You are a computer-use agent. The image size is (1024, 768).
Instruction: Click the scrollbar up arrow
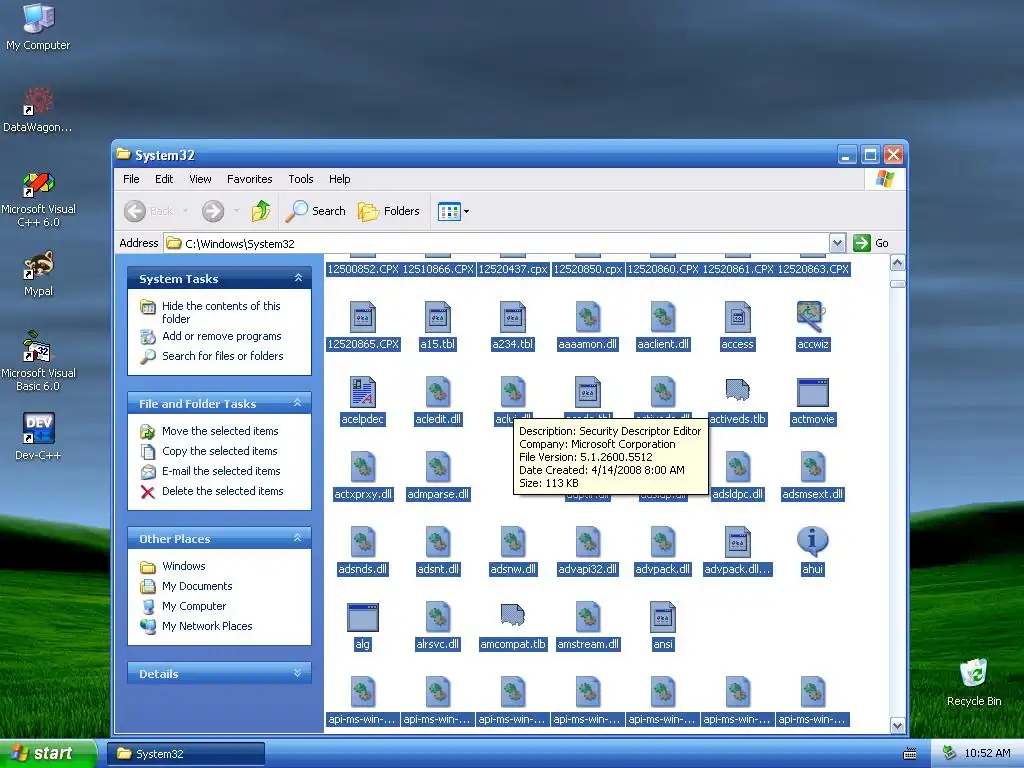click(x=897, y=263)
